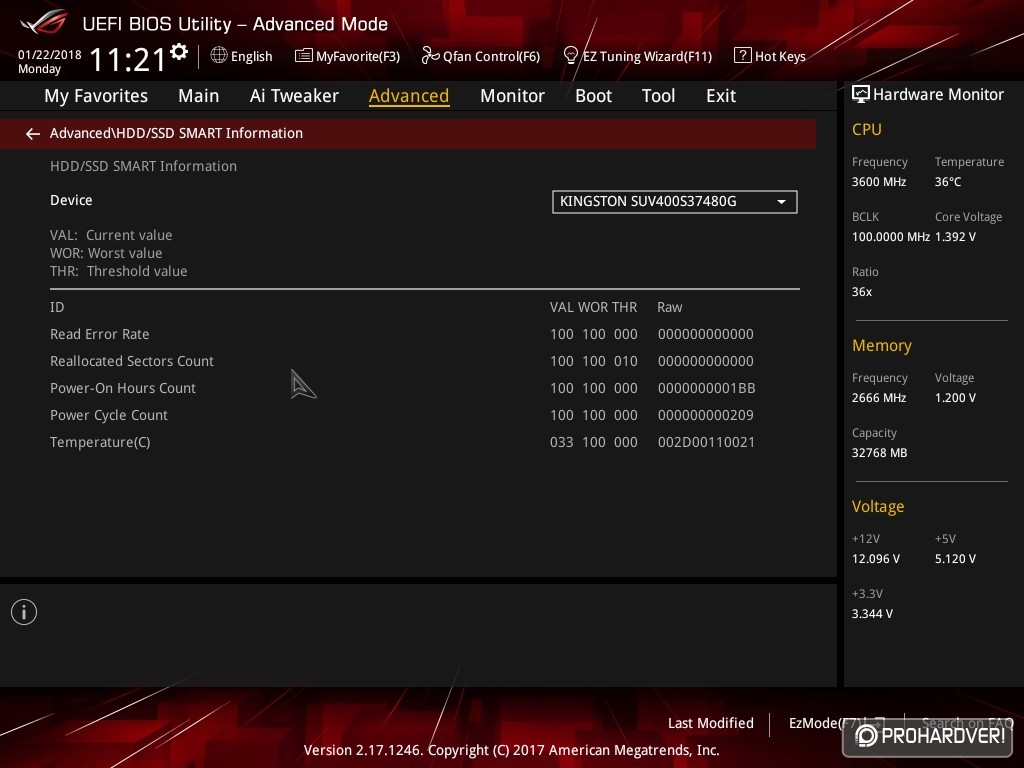Click the info circle icon
Viewport: 1024px width, 768px height.
(24, 612)
